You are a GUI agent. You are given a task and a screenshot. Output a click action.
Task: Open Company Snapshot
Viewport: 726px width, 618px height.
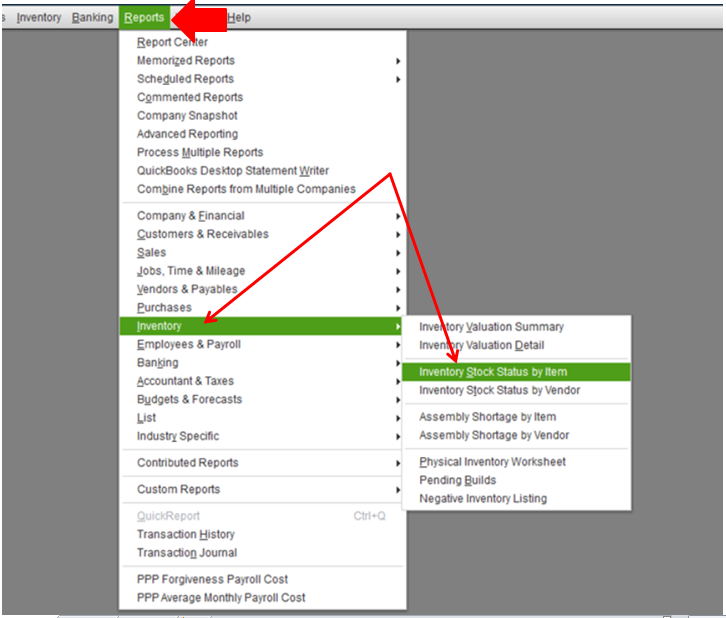pyautogui.click(x=263, y=116)
